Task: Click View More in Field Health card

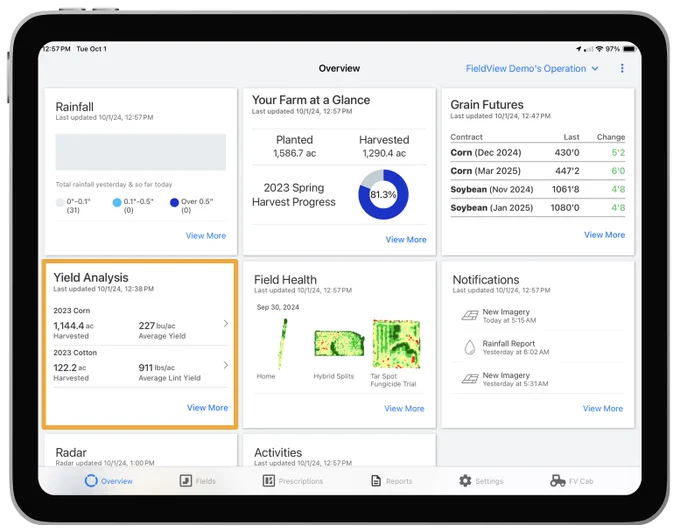Action: click(x=404, y=408)
